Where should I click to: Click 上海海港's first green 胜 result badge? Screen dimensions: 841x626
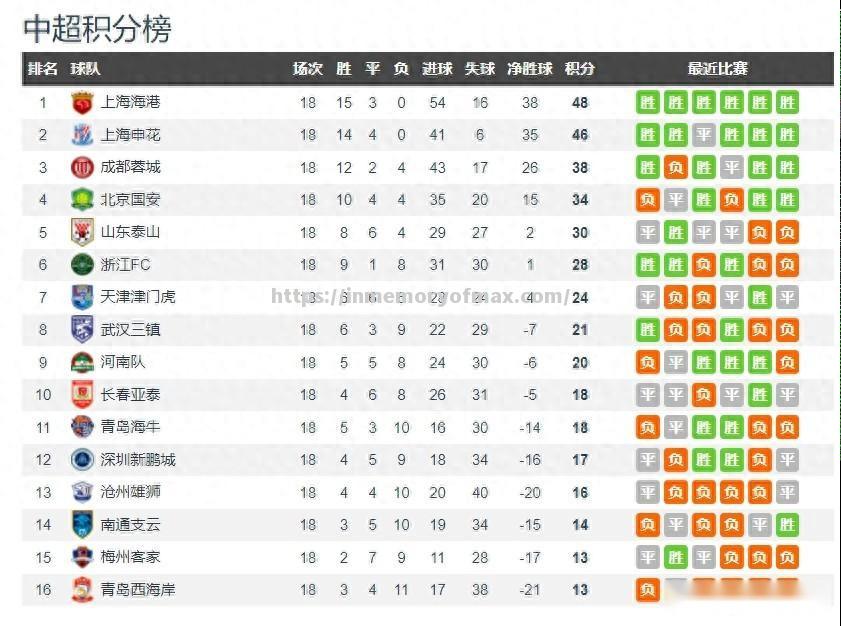click(x=648, y=102)
